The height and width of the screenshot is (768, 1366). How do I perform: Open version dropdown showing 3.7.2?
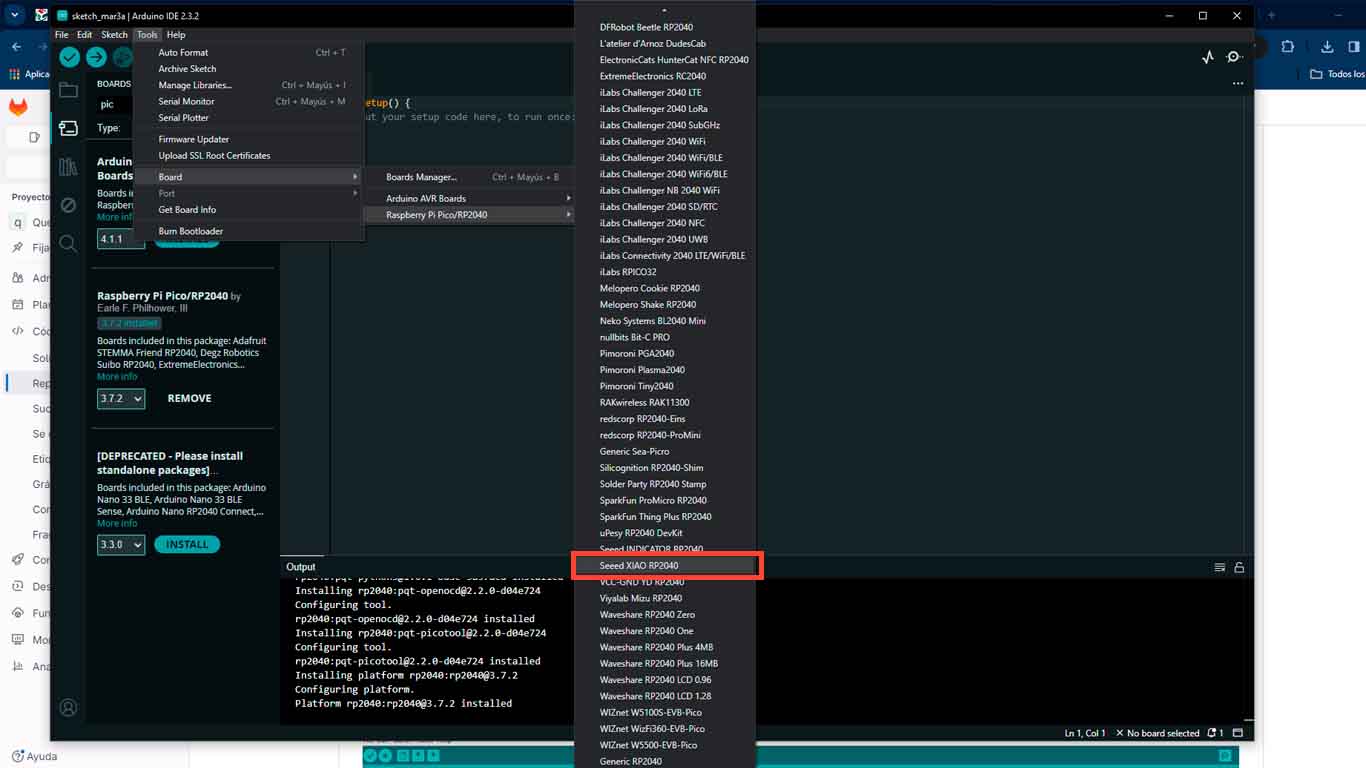point(121,398)
